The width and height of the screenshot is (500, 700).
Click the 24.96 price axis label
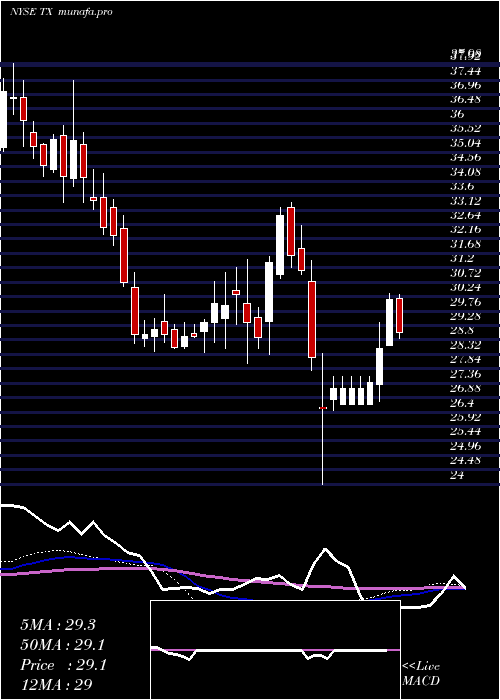pyautogui.click(x=465, y=446)
